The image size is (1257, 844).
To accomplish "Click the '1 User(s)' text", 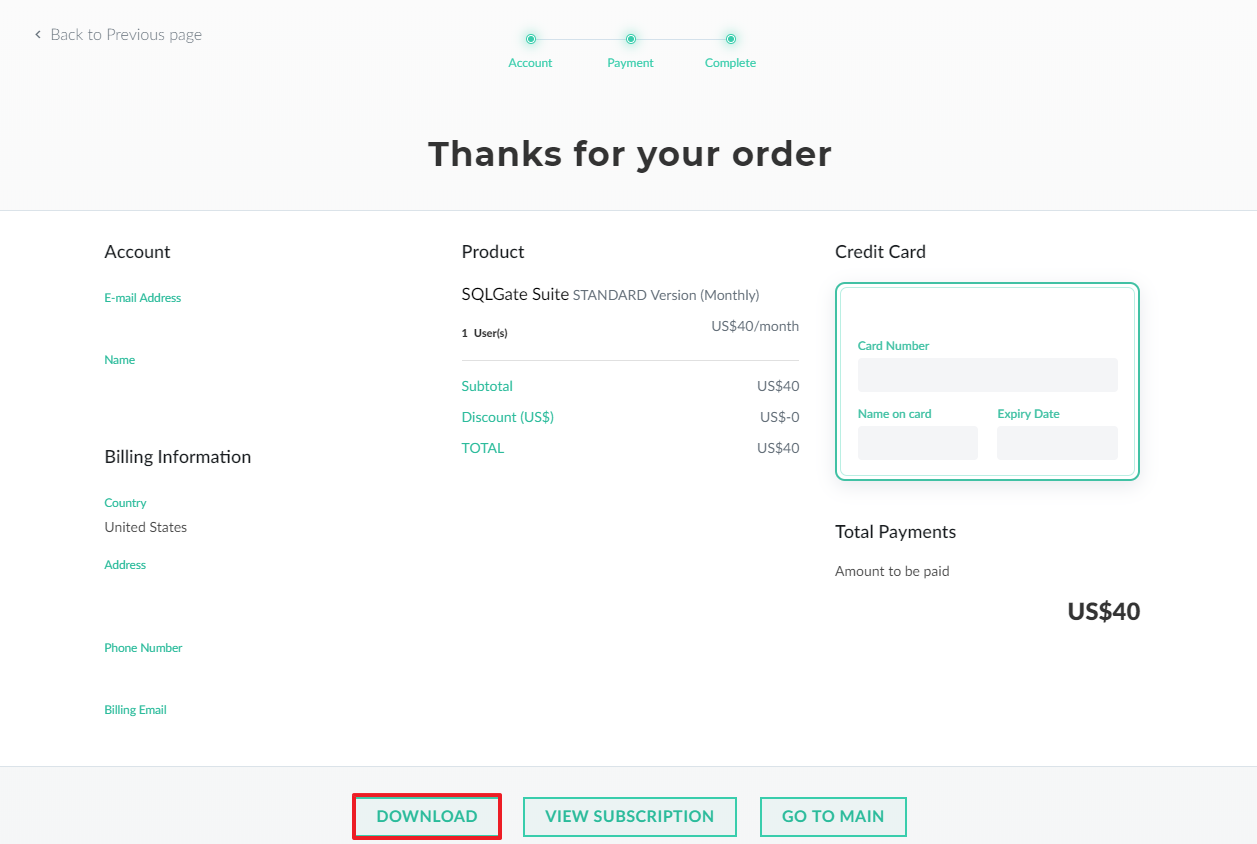I will pos(485,333).
